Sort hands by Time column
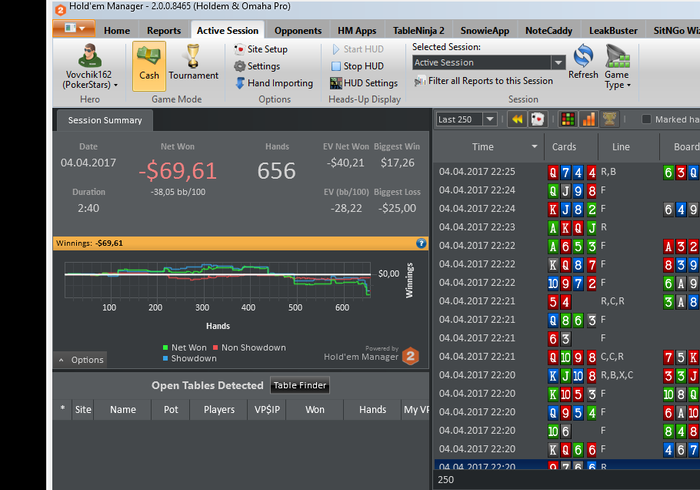The height and width of the screenshot is (490, 700). tap(483, 147)
